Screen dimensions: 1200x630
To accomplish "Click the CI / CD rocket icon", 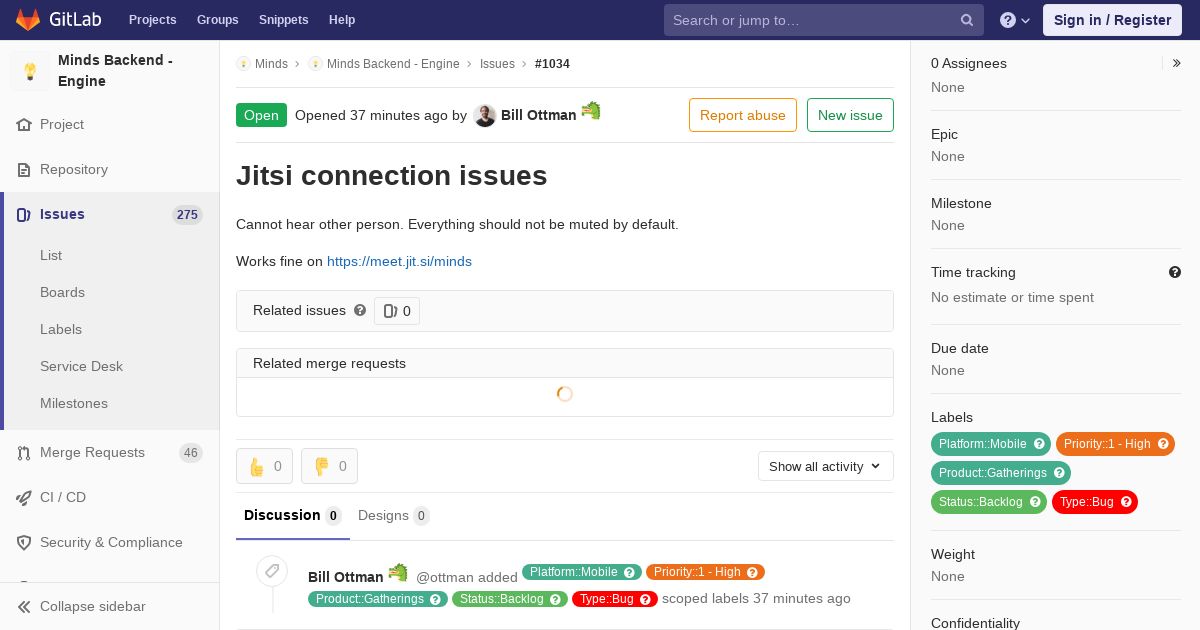I will pos(24,498).
